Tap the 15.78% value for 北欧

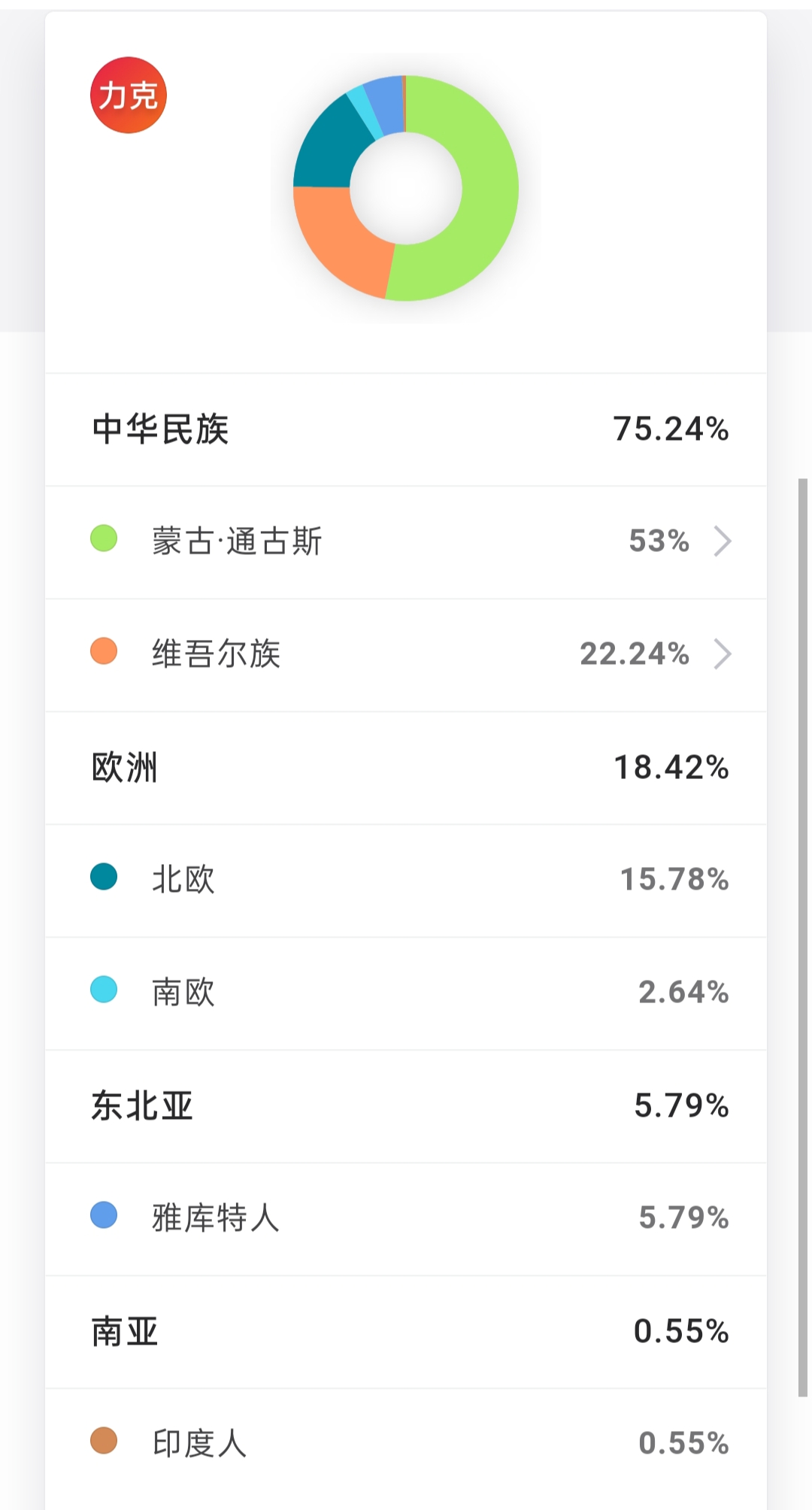pyautogui.click(x=674, y=880)
